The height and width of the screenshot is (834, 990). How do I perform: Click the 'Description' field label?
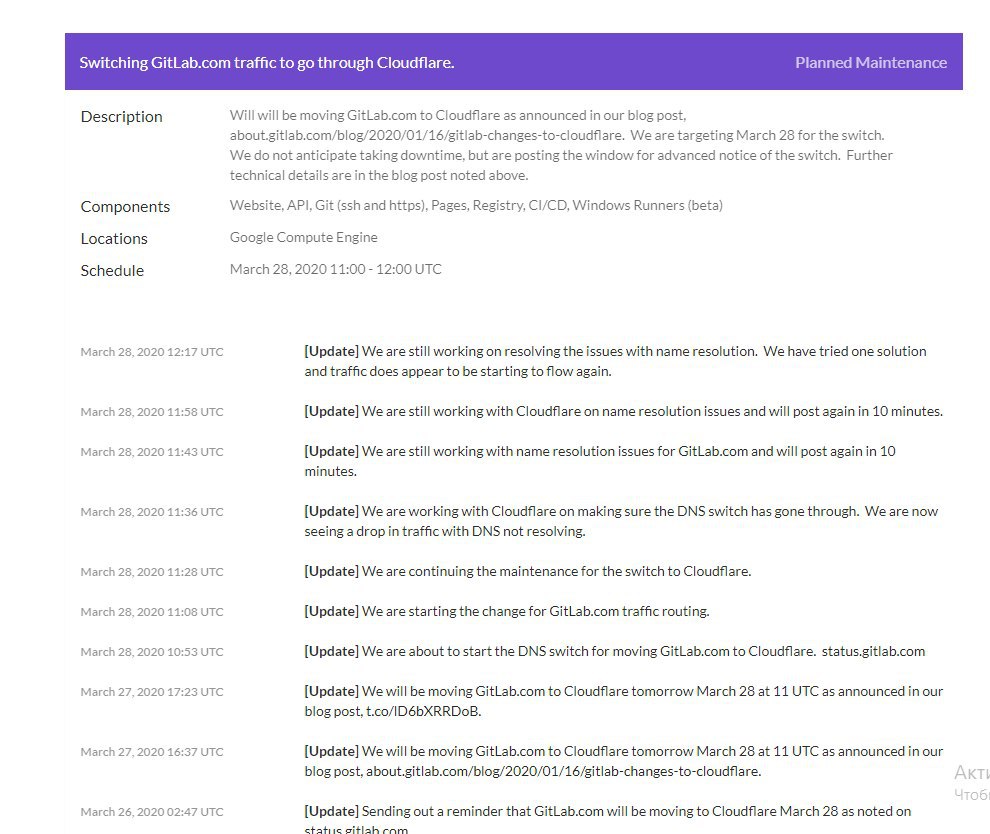point(121,117)
